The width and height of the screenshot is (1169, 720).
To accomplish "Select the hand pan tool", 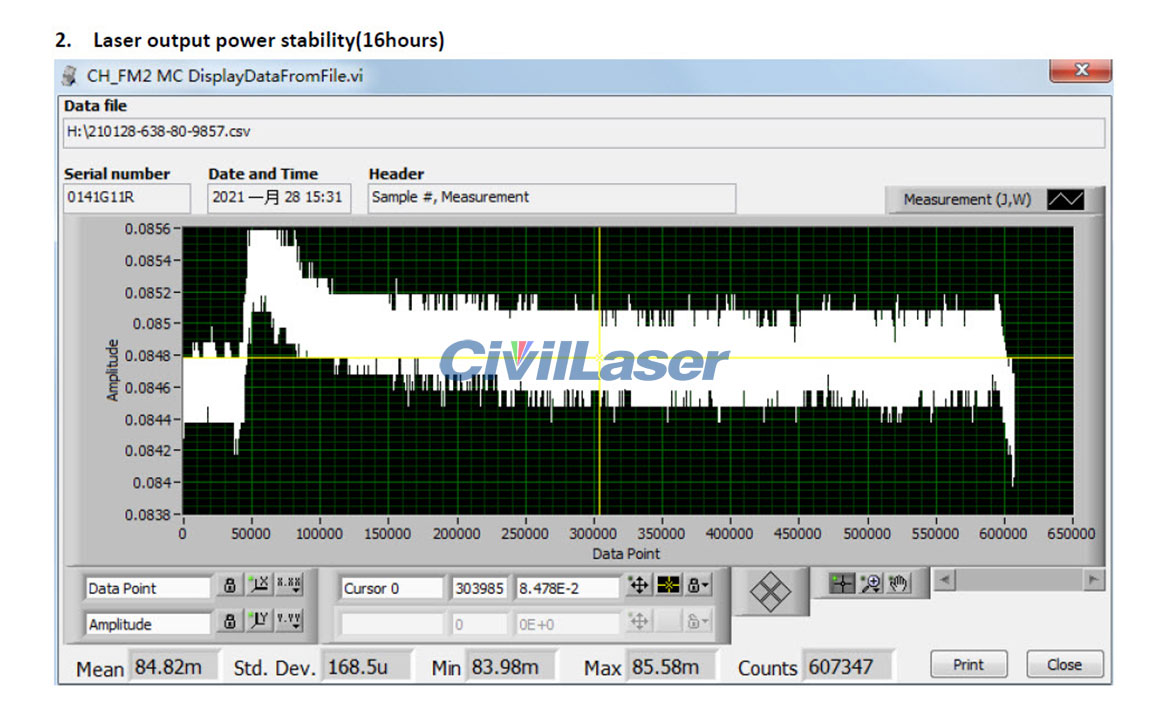I will point(897,583).
